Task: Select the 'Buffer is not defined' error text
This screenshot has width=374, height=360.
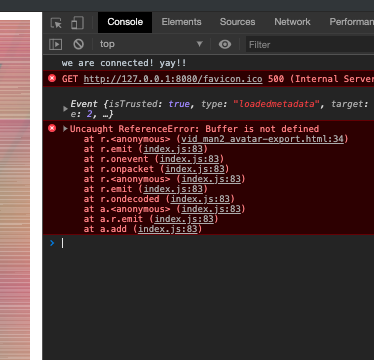Action: point(262,129)
